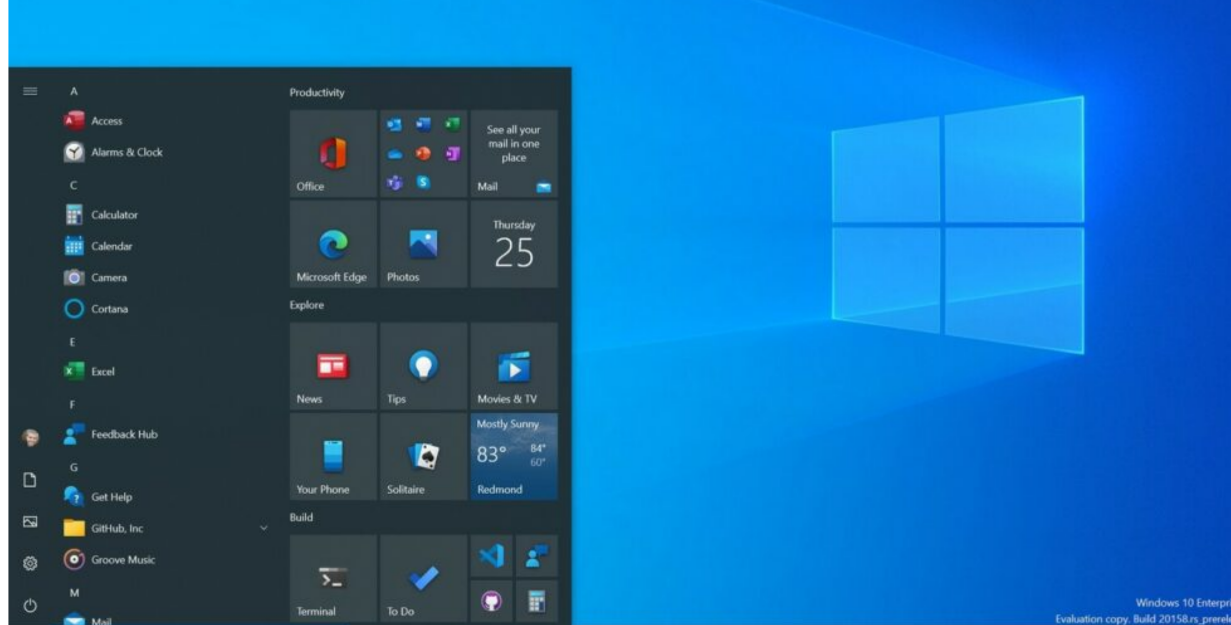Image resolution: width=1231 pixels, height=625 pixels.
Task: Open Outlook in the Office apps folder tile
Action: coord(394,125)
